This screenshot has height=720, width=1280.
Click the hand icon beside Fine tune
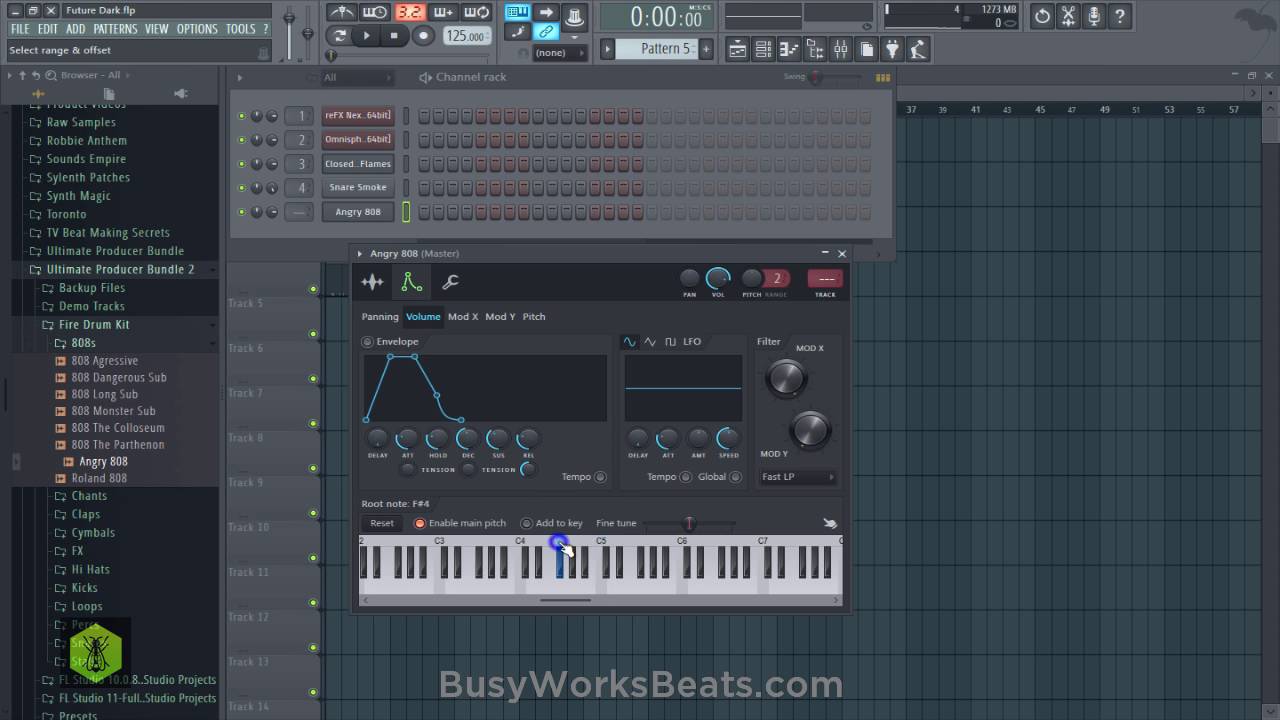[x=830, y=523]
